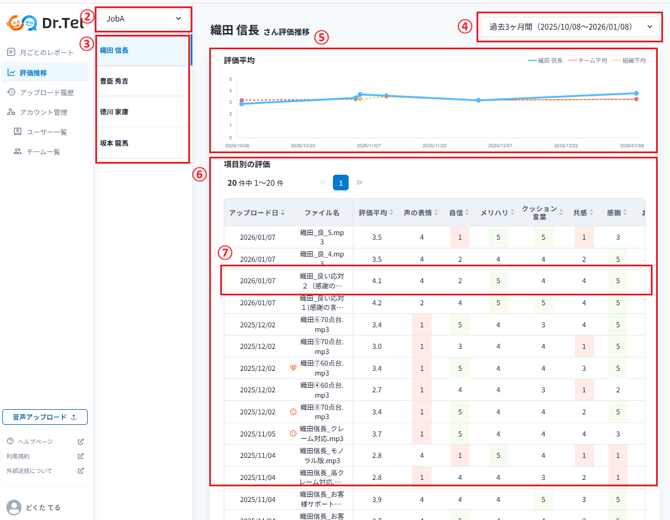This screenshot has height=520, width=670.
Task: Click the 音声アップロード button
Action: (x=46, y=417)
